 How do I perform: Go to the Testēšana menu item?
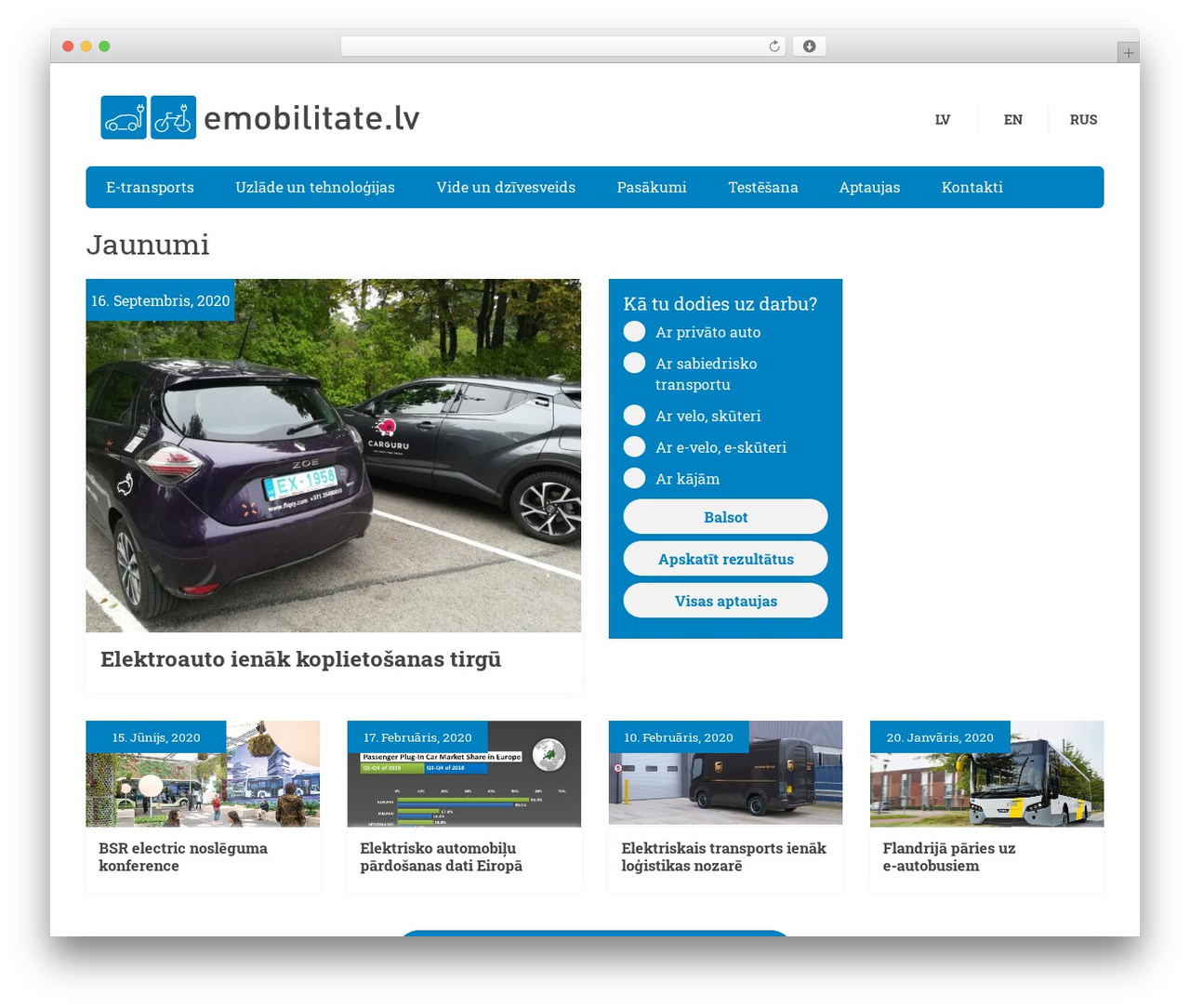(763, 187)
